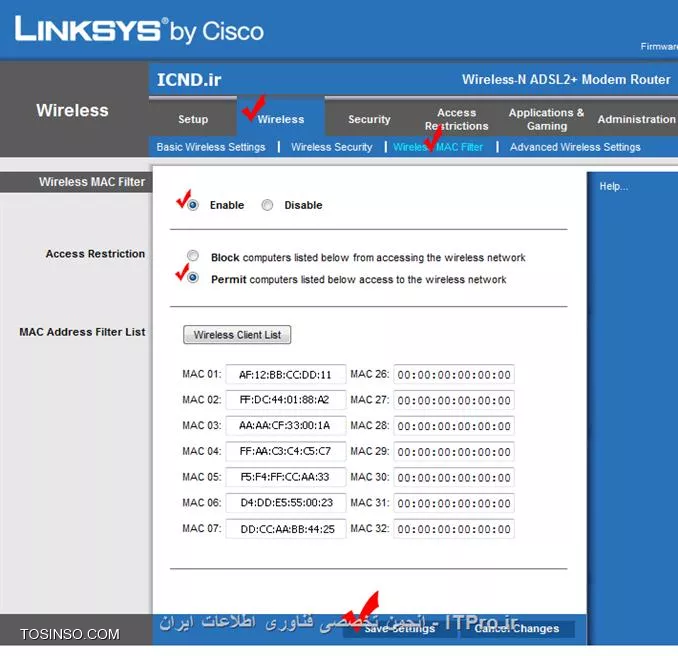The height and width of the screenshot is (656, 678).
Task: Click the MAC 05 address field
Action: pyautogui.click(x=286, y=477)
